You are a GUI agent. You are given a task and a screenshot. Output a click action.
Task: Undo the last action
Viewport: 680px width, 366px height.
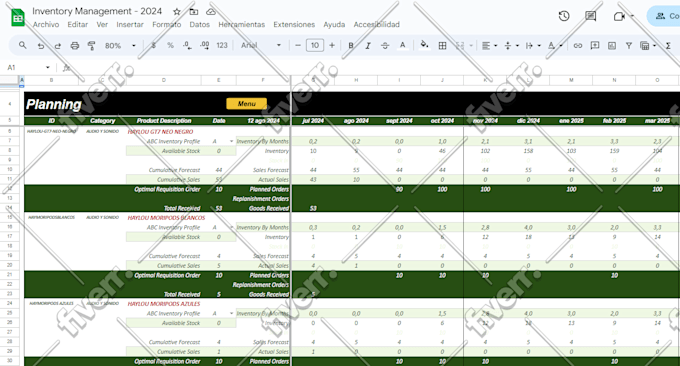(41, 46)
